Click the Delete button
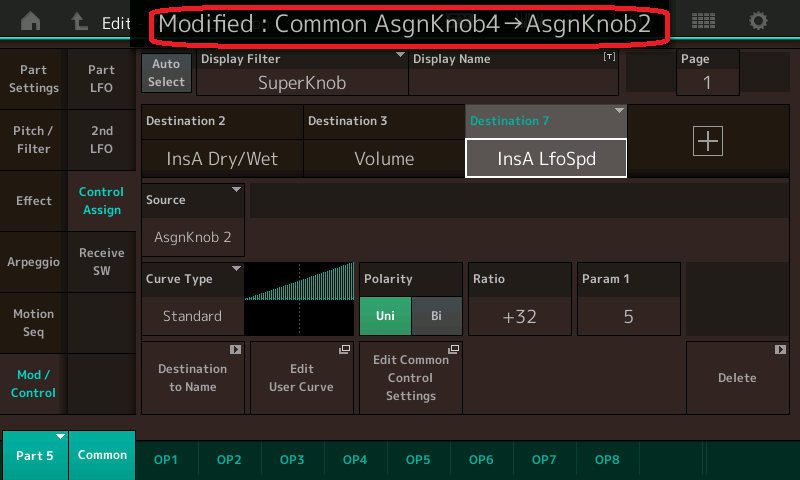The image size is (800, 480). [737, 377]
